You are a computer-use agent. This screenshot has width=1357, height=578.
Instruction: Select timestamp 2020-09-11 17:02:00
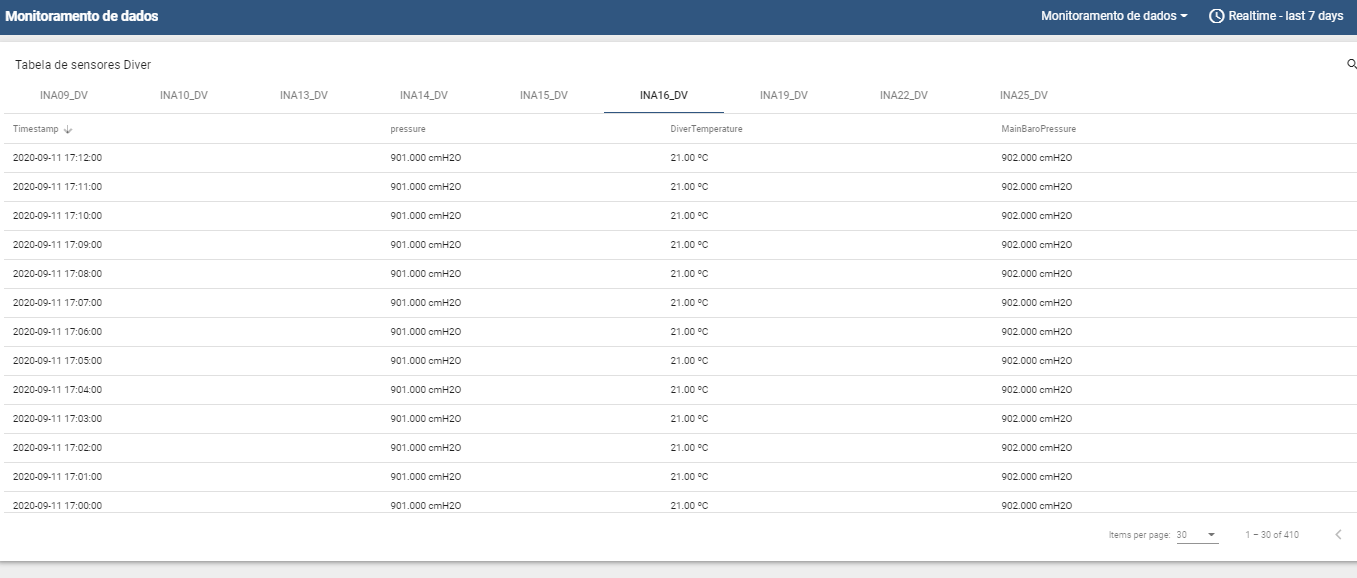(57, 448)
